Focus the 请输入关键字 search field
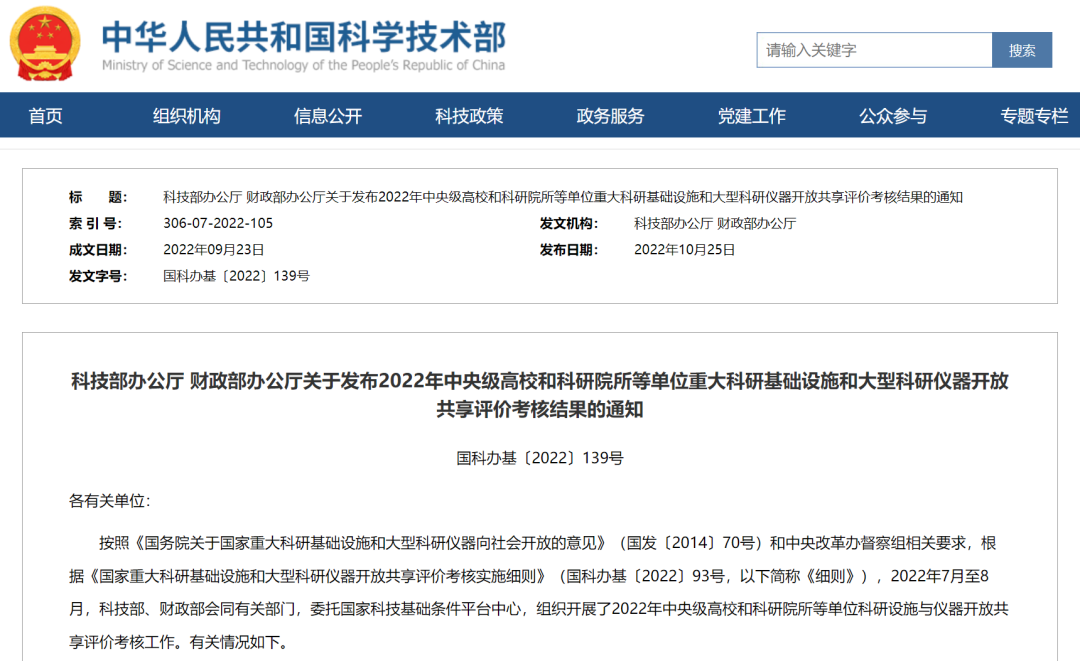Screen dimensions: 1080x661 [x=874, y=50]
